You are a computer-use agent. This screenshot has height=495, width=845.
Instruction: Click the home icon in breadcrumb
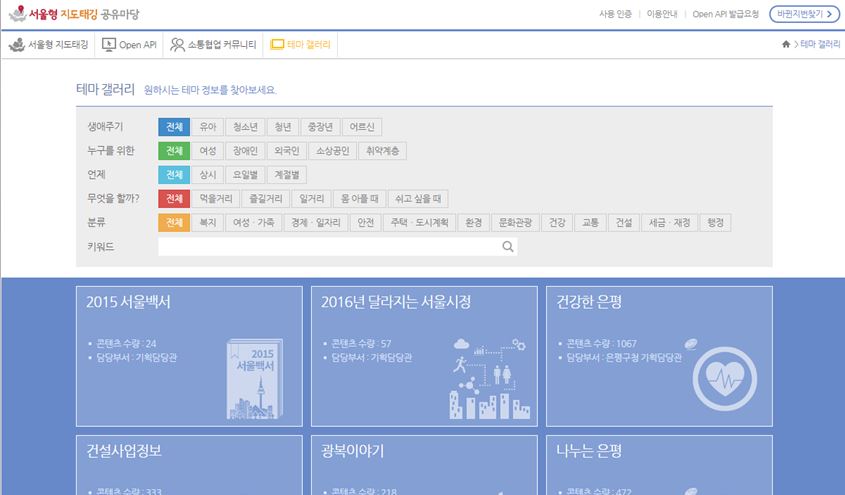pyautogui.click(x=786, y=45)
